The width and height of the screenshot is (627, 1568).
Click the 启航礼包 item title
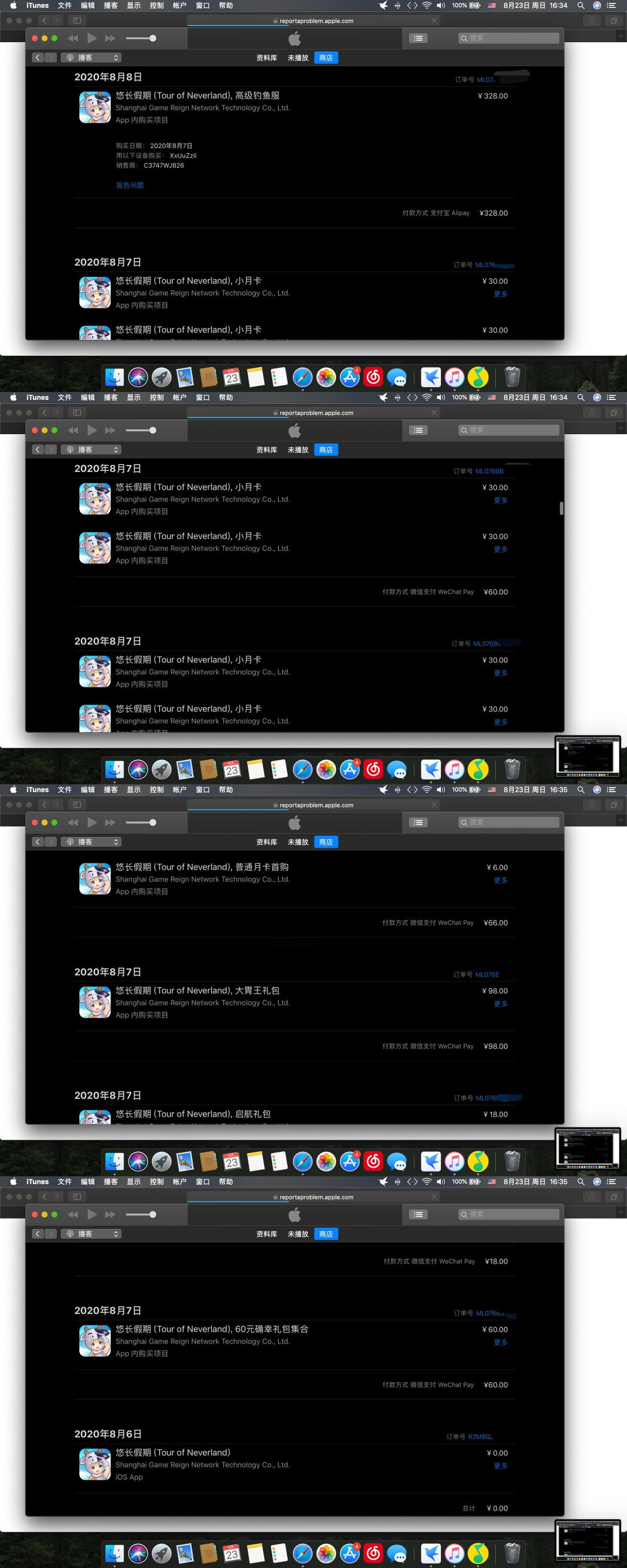point(193,1114)
